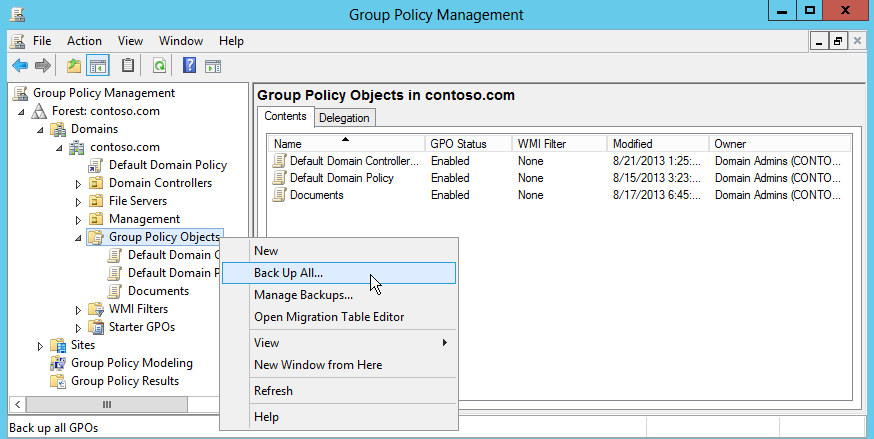Click the scroll icon beside Documents in list
Image resolution: width=874 pixels, height=439 pixels.
[279, 195]
